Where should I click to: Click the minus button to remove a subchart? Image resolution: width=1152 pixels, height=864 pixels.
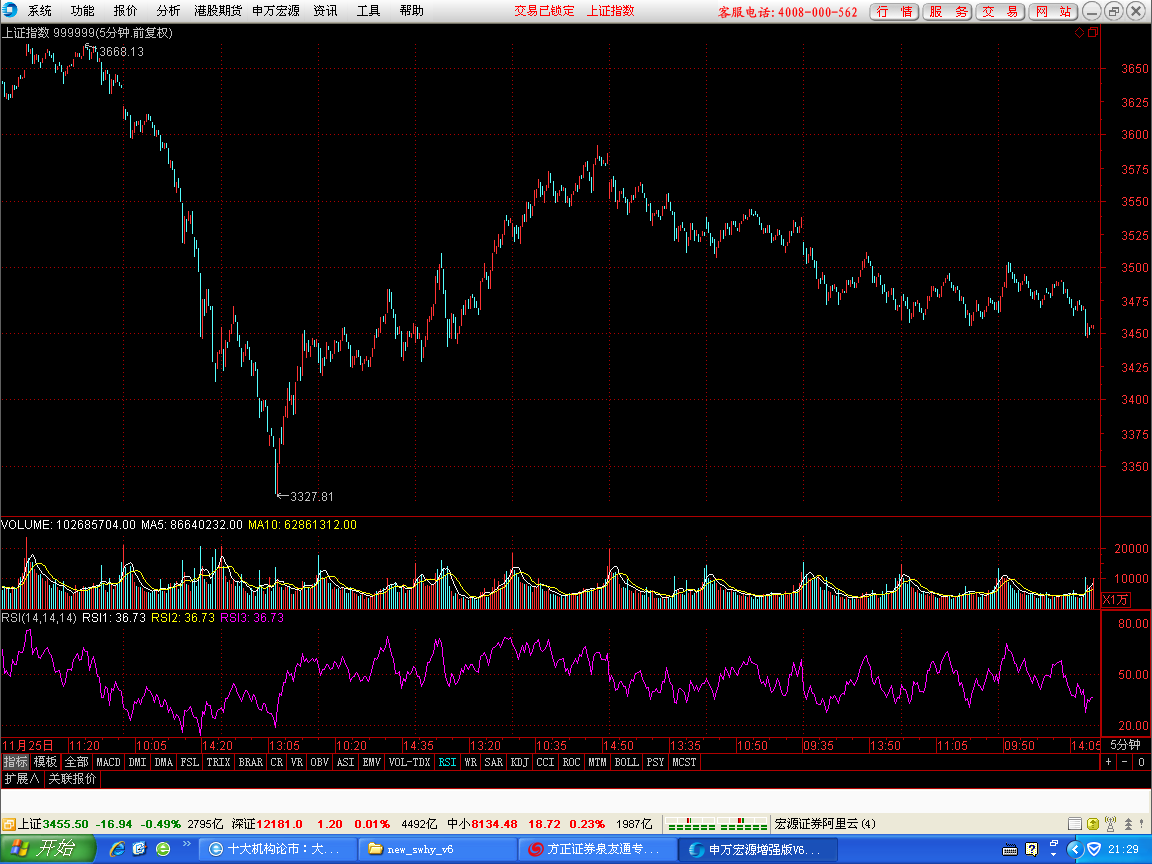click(1125, 762)
